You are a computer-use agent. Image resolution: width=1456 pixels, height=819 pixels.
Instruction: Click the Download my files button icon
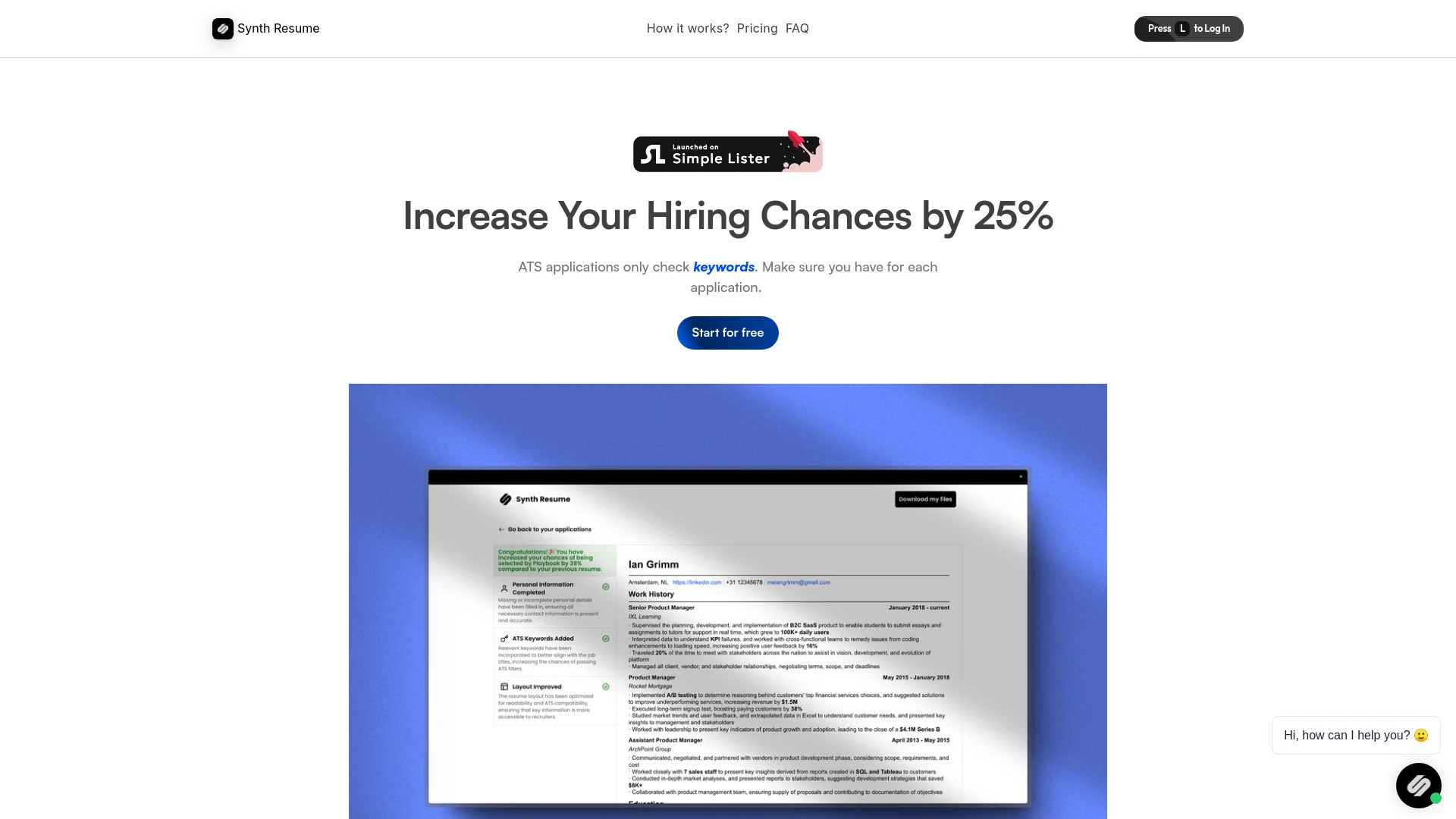click(x=924, y=498)
